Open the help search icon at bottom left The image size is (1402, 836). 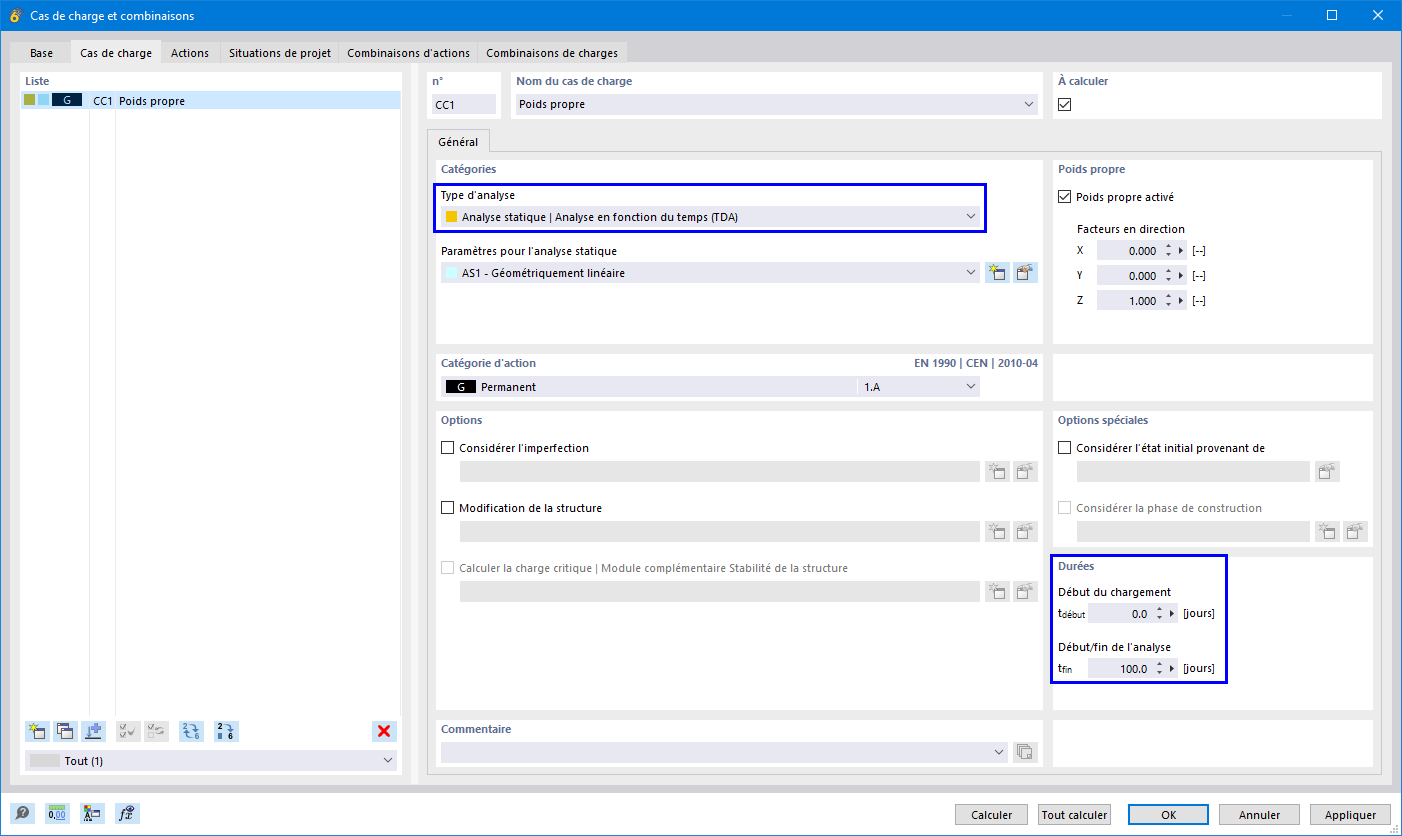coord(23,814)
